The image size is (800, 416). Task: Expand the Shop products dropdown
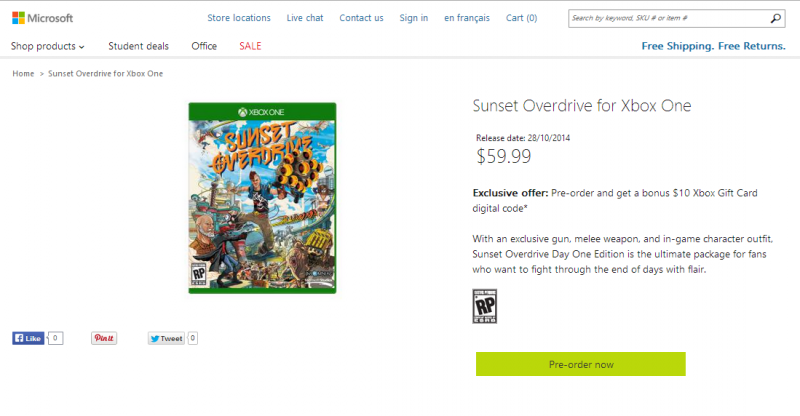point(47,46)
